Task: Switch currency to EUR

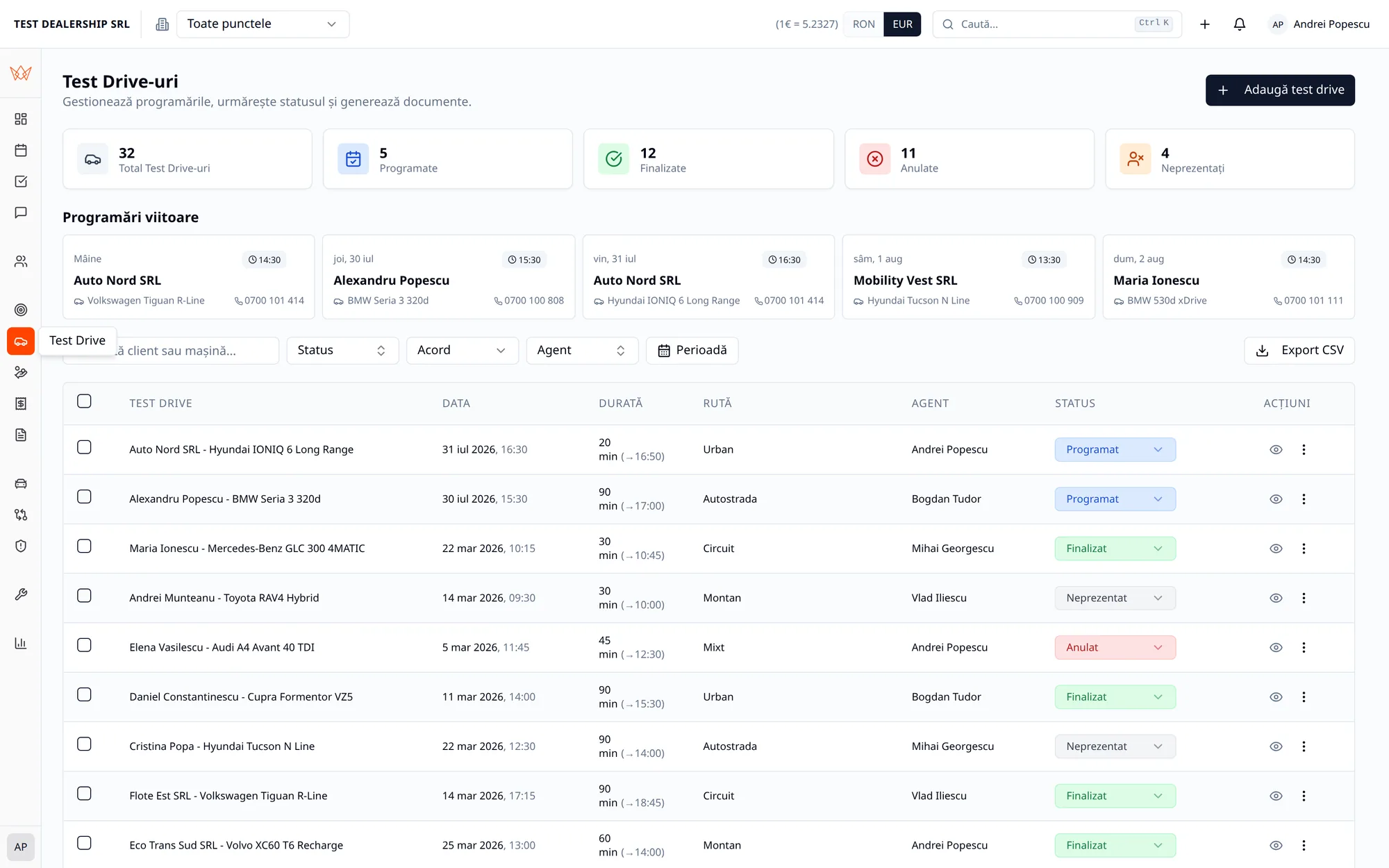Action: click(902, 24)
